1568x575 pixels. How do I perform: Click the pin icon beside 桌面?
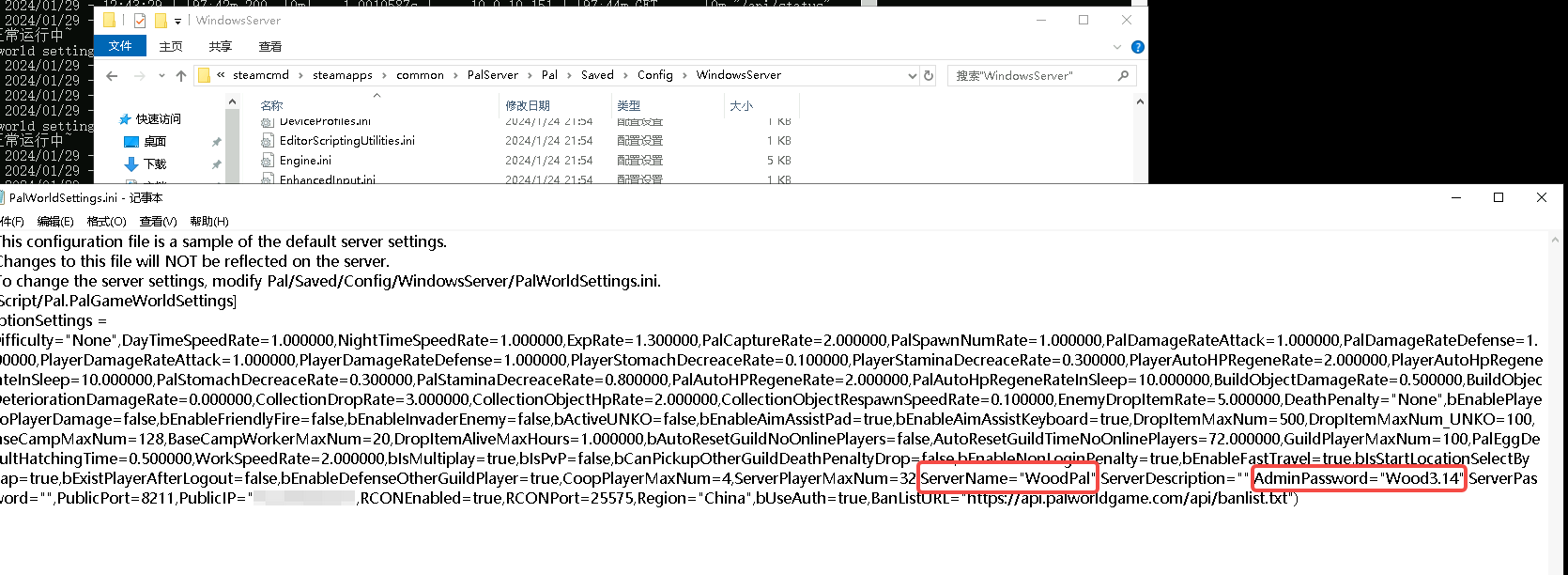[x=216, y=142]
